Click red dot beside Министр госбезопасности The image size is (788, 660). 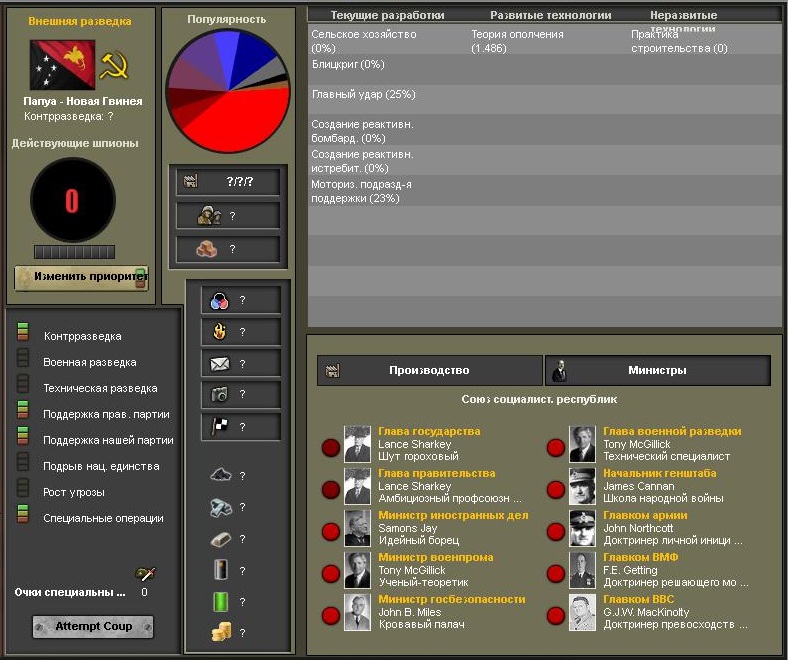click(x=331, y=615)
